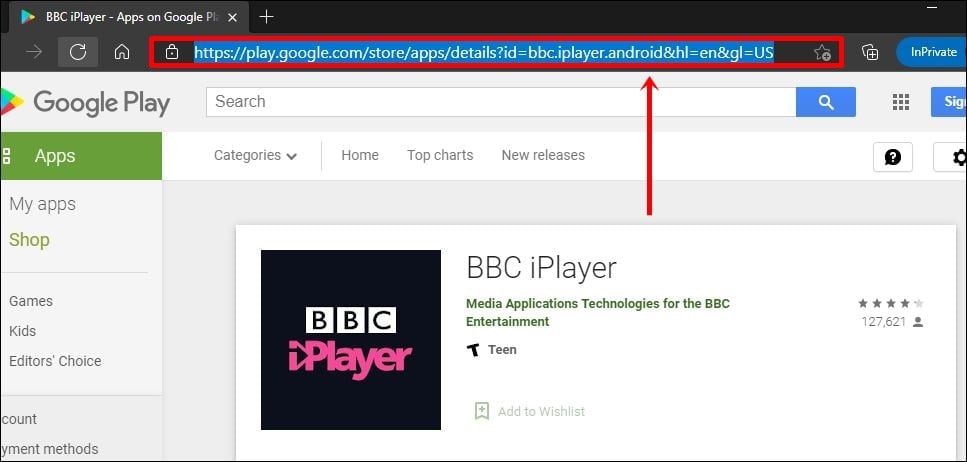The image size is (967, 462).
Task: Open Kids in sidebar
Action: tap(22, 331)
